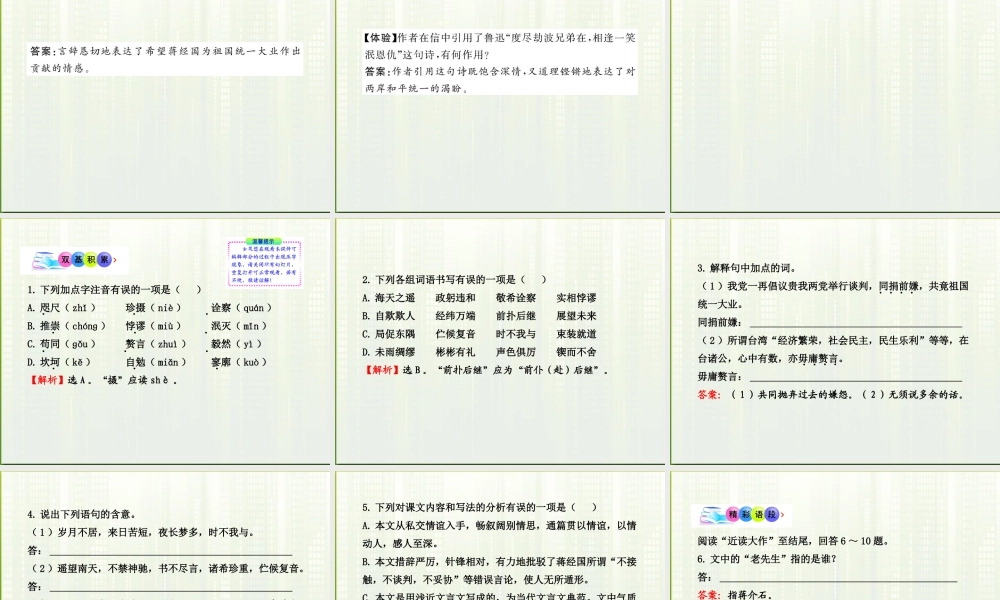Click the word 毅然 (yì)
This screenshot has width=1000, height=600.
point(237,344)
